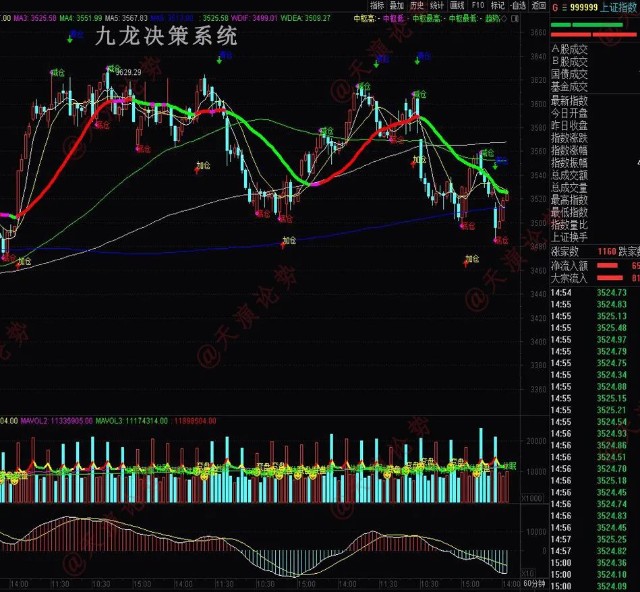Click the 上证指数 index name label
Screen dimensions: 640x592
(618, 7)
